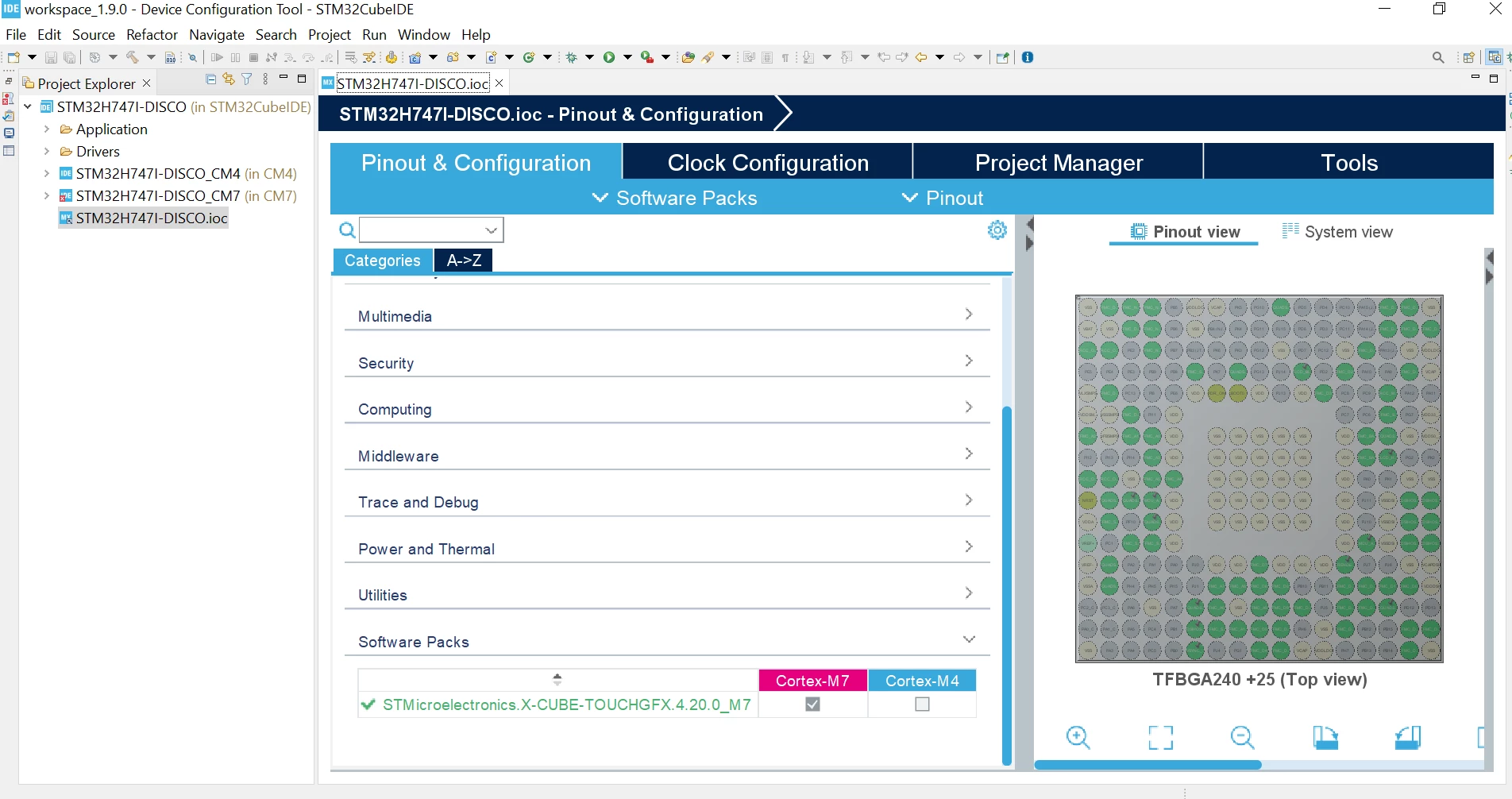Screen dimensions: 1512x799
Task: Open the Pinout dropdown menu
Action: coord(943,198)
